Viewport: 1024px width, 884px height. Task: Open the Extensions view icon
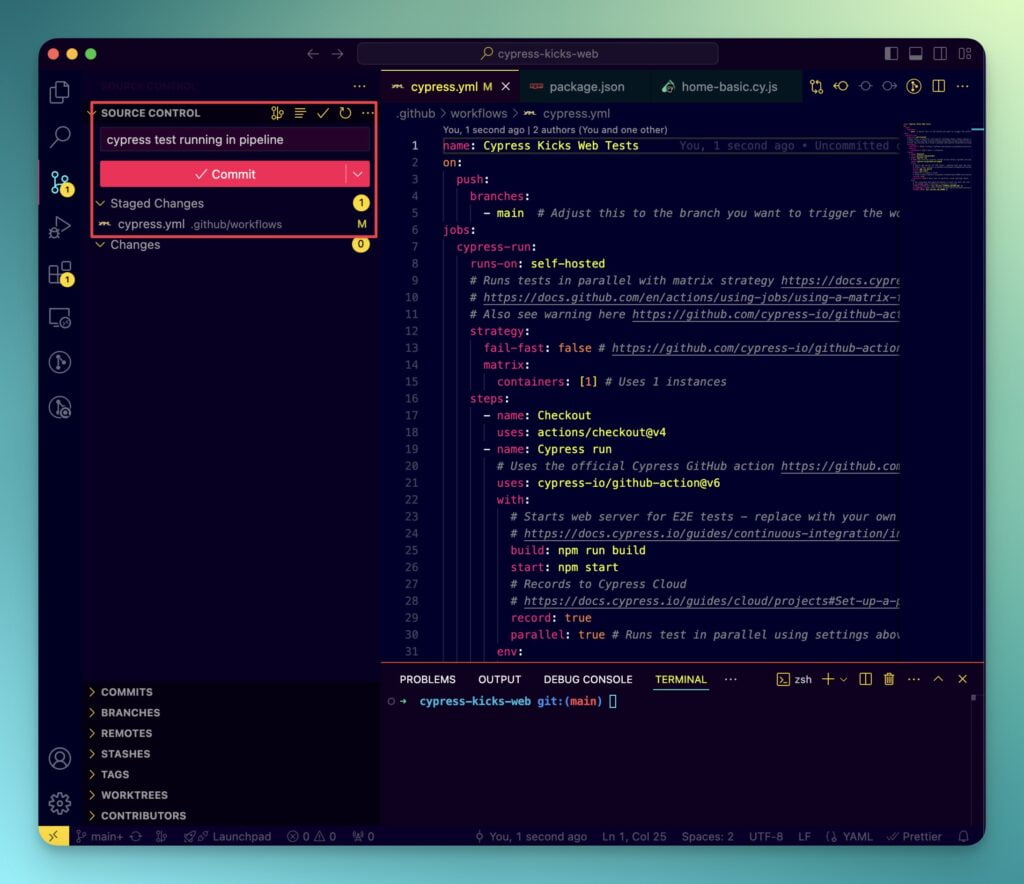[x=61, y=273]
